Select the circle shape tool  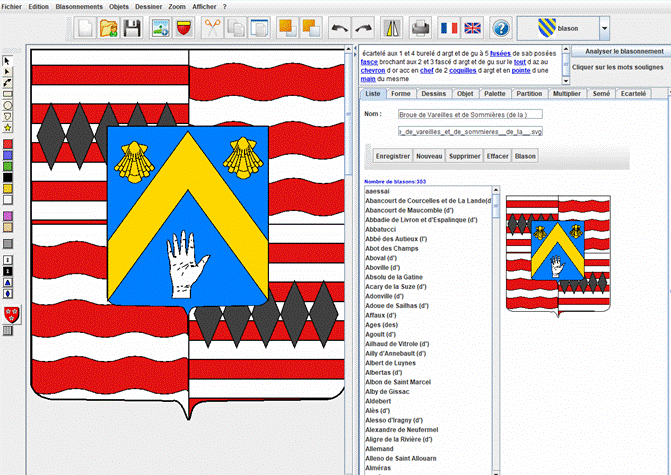pos(8,105)
